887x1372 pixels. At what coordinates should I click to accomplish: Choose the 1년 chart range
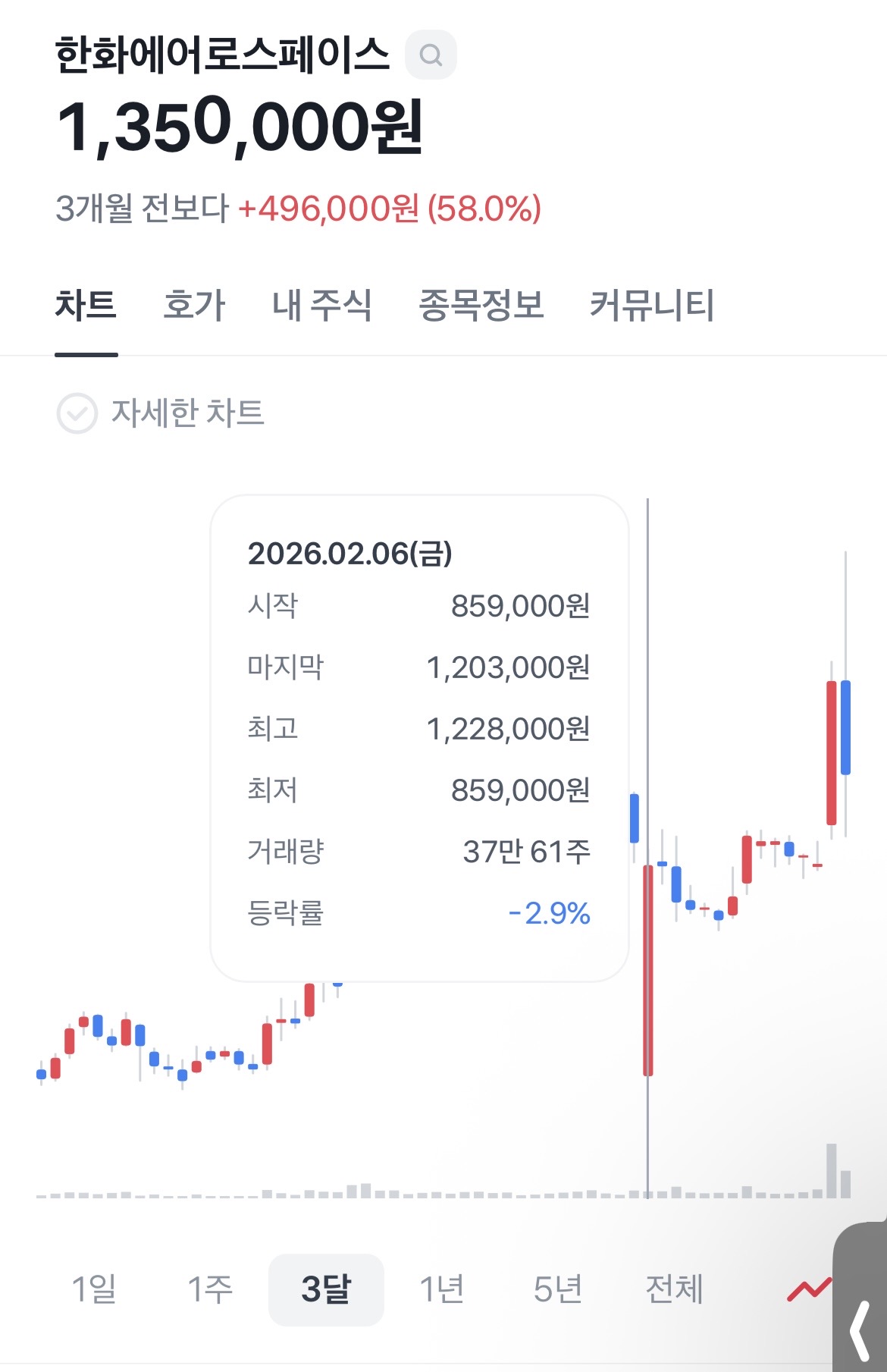point(442,1289)
